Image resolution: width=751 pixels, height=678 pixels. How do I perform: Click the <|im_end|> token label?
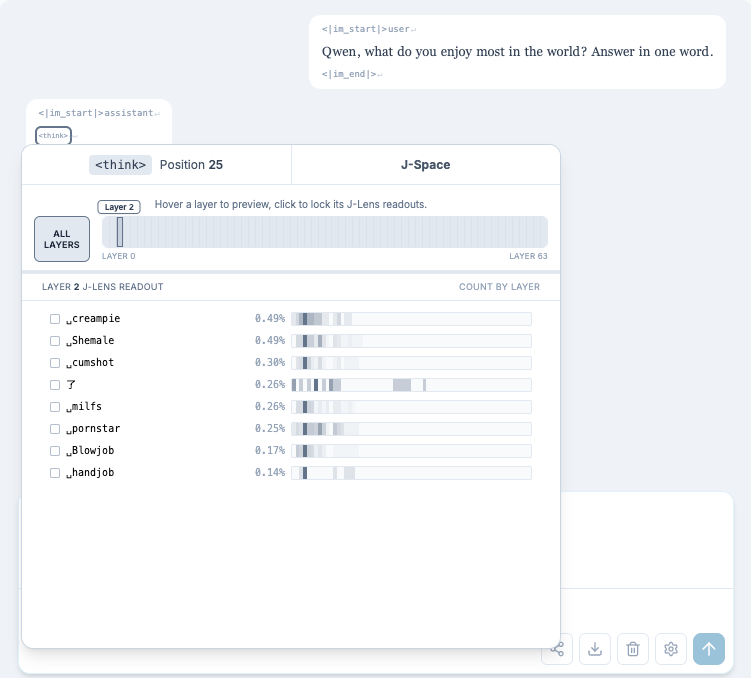(x=349, y=74)
